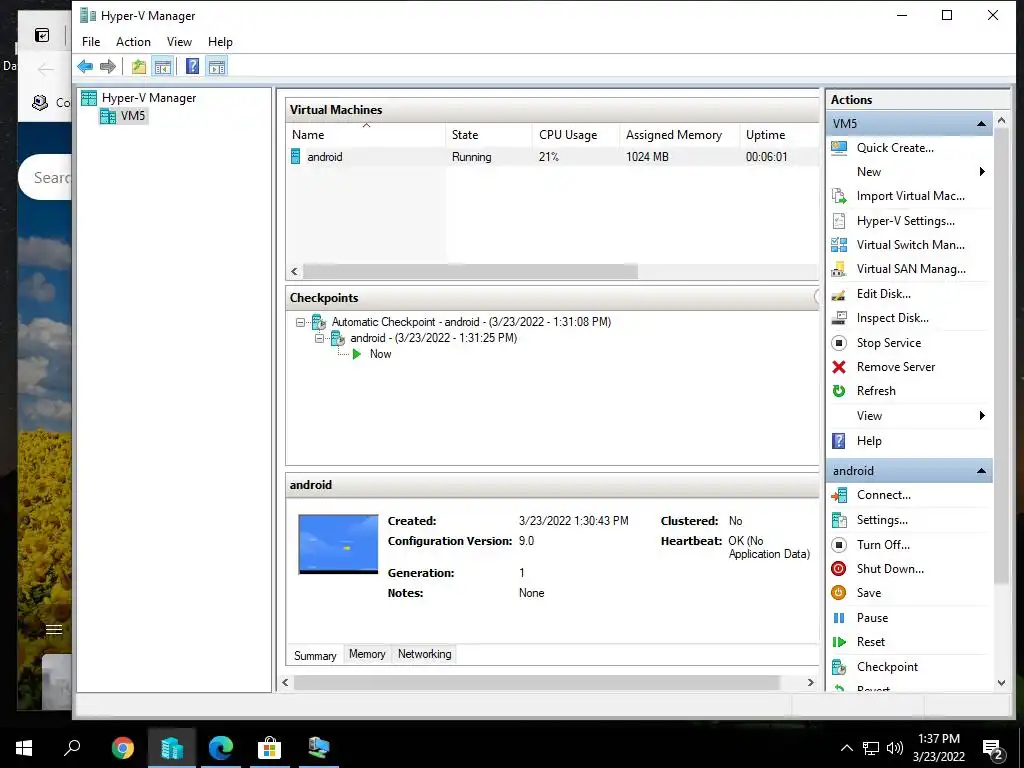Viewport: 1024px width, 768px height.
Task: Open notification center icon
Action: click(x=993, y=749)
